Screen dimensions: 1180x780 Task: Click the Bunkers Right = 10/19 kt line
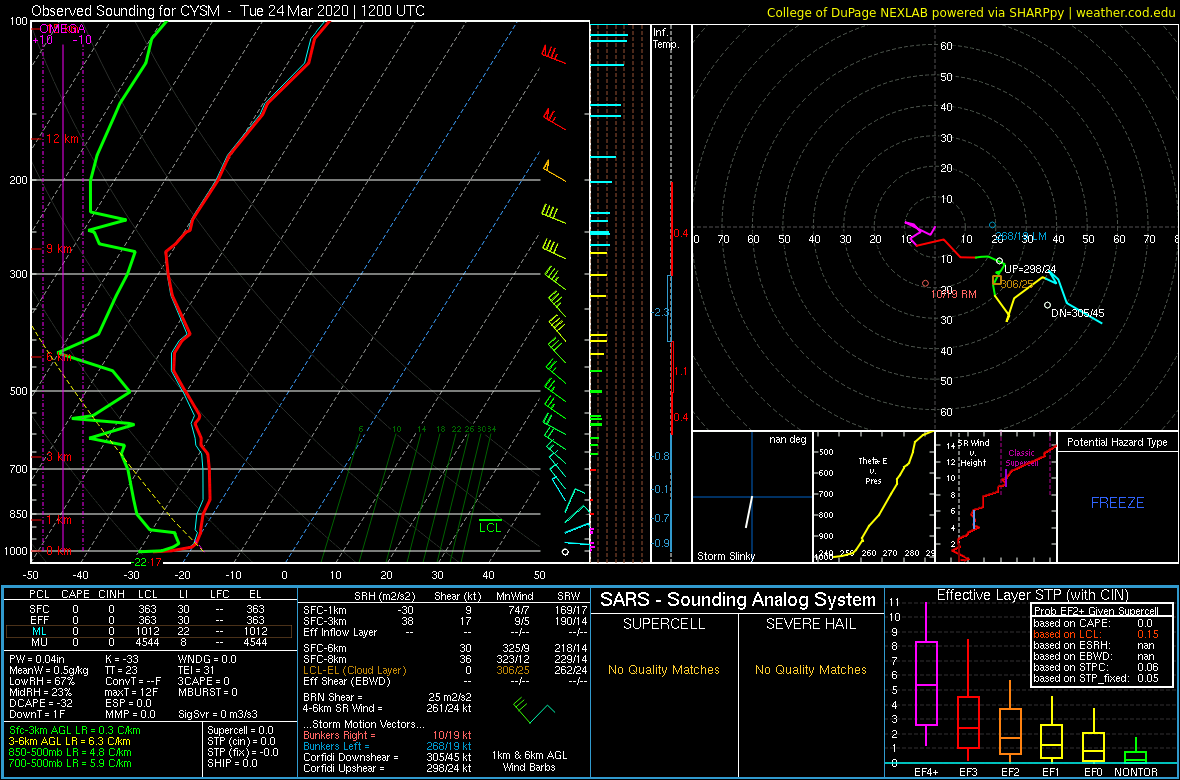388,735
